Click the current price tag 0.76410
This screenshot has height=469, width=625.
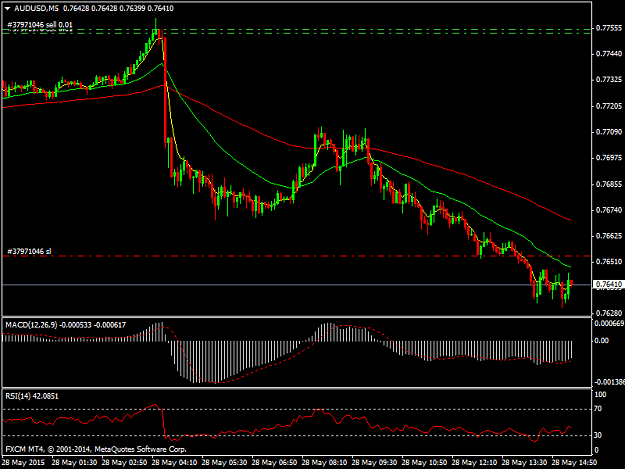click(x=609, y=285)
